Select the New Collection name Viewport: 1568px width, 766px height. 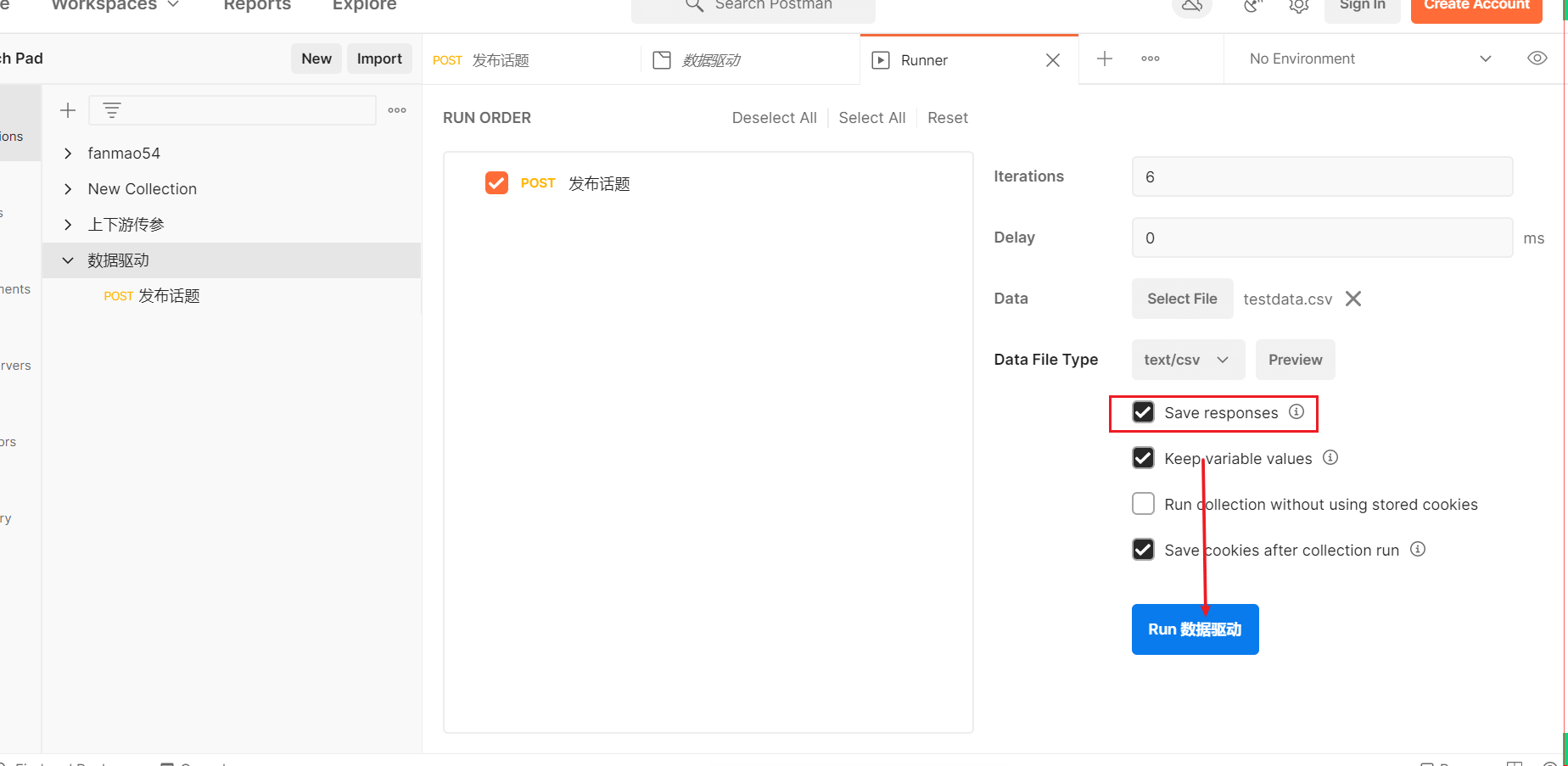[143, 189]
